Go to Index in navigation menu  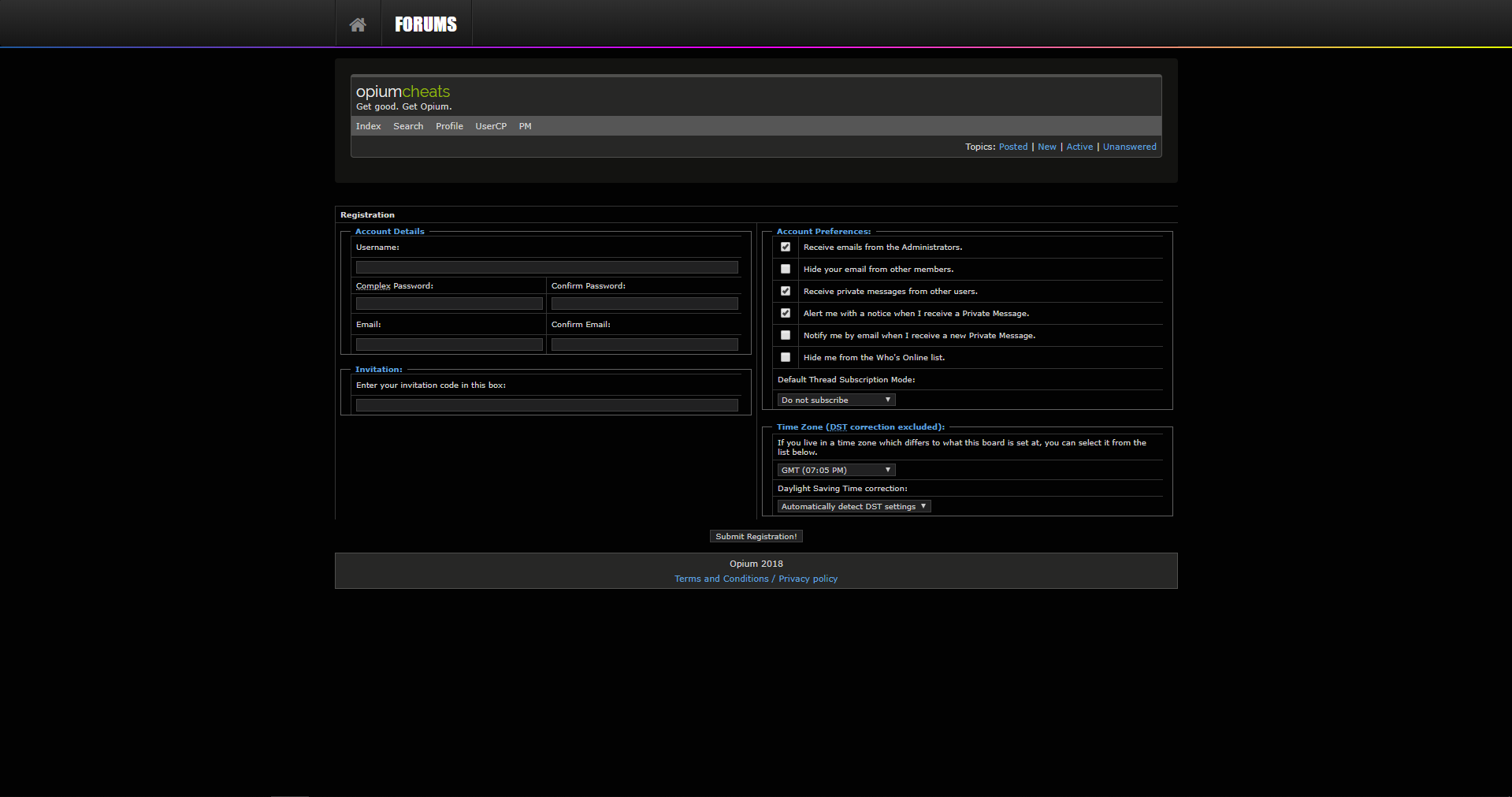coord(368,126)
